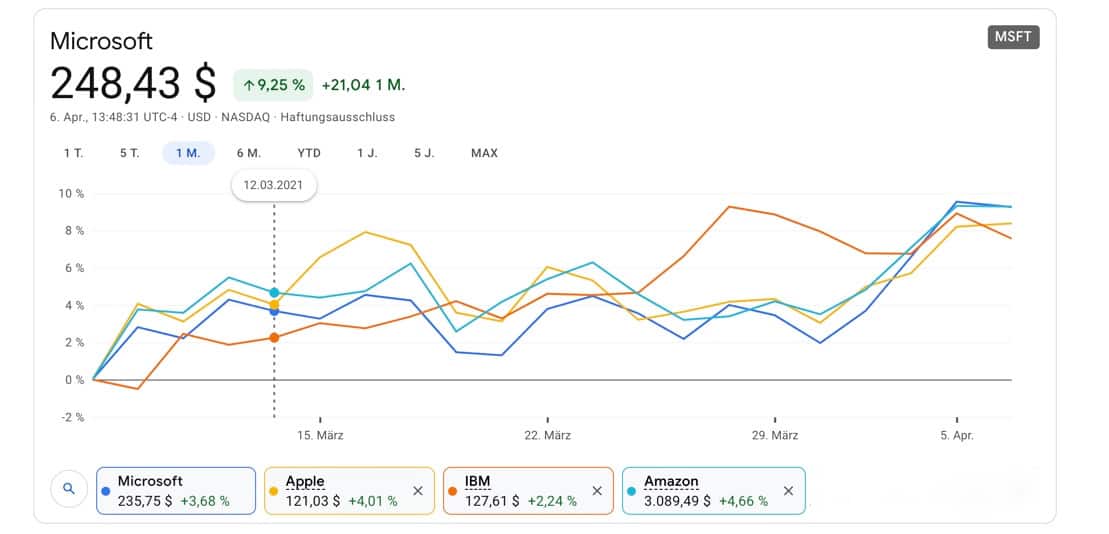The width and height of the screenshot is (1109, 534).
Task: Remove Apple from the comparison
Action: pyautogui.click(x=417, y=491)
